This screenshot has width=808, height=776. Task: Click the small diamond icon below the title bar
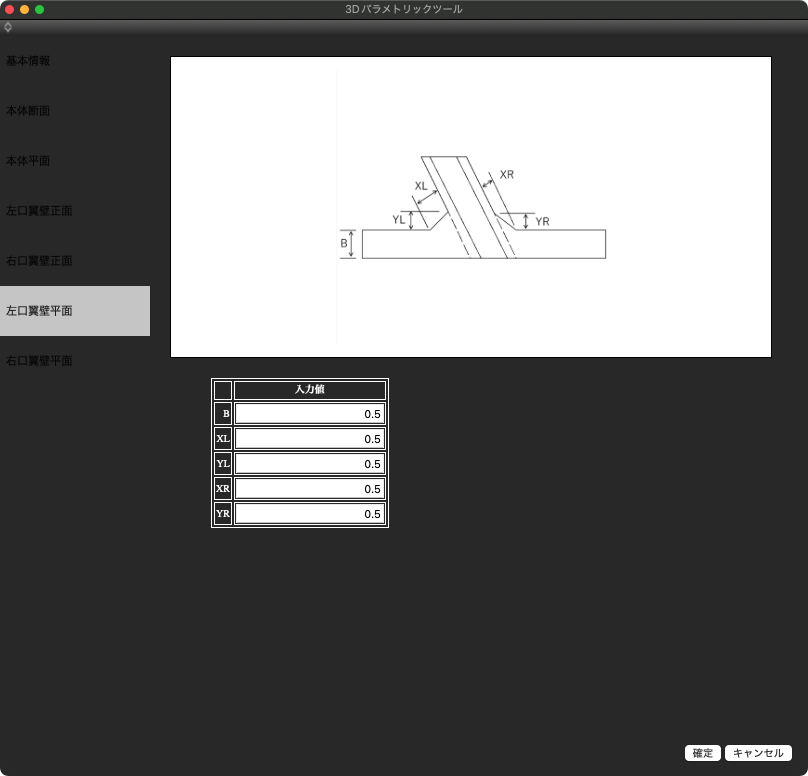point(8,27)
